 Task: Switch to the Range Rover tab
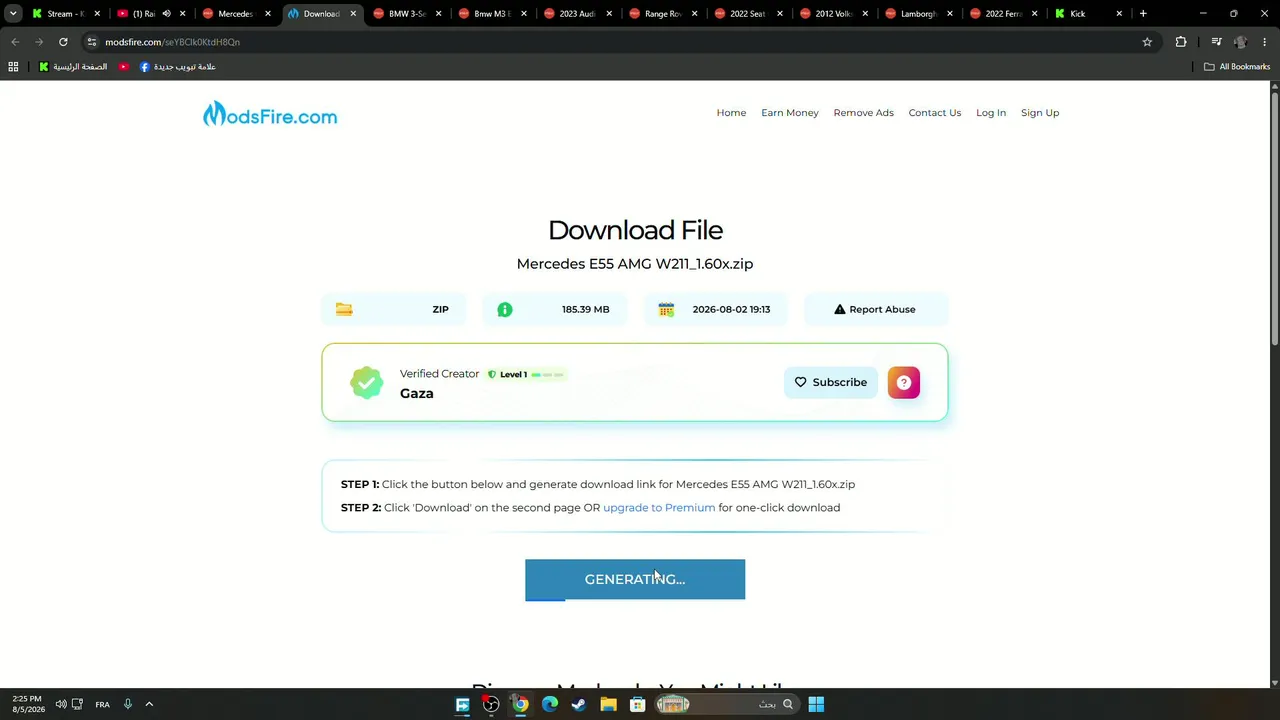point(662,14)
